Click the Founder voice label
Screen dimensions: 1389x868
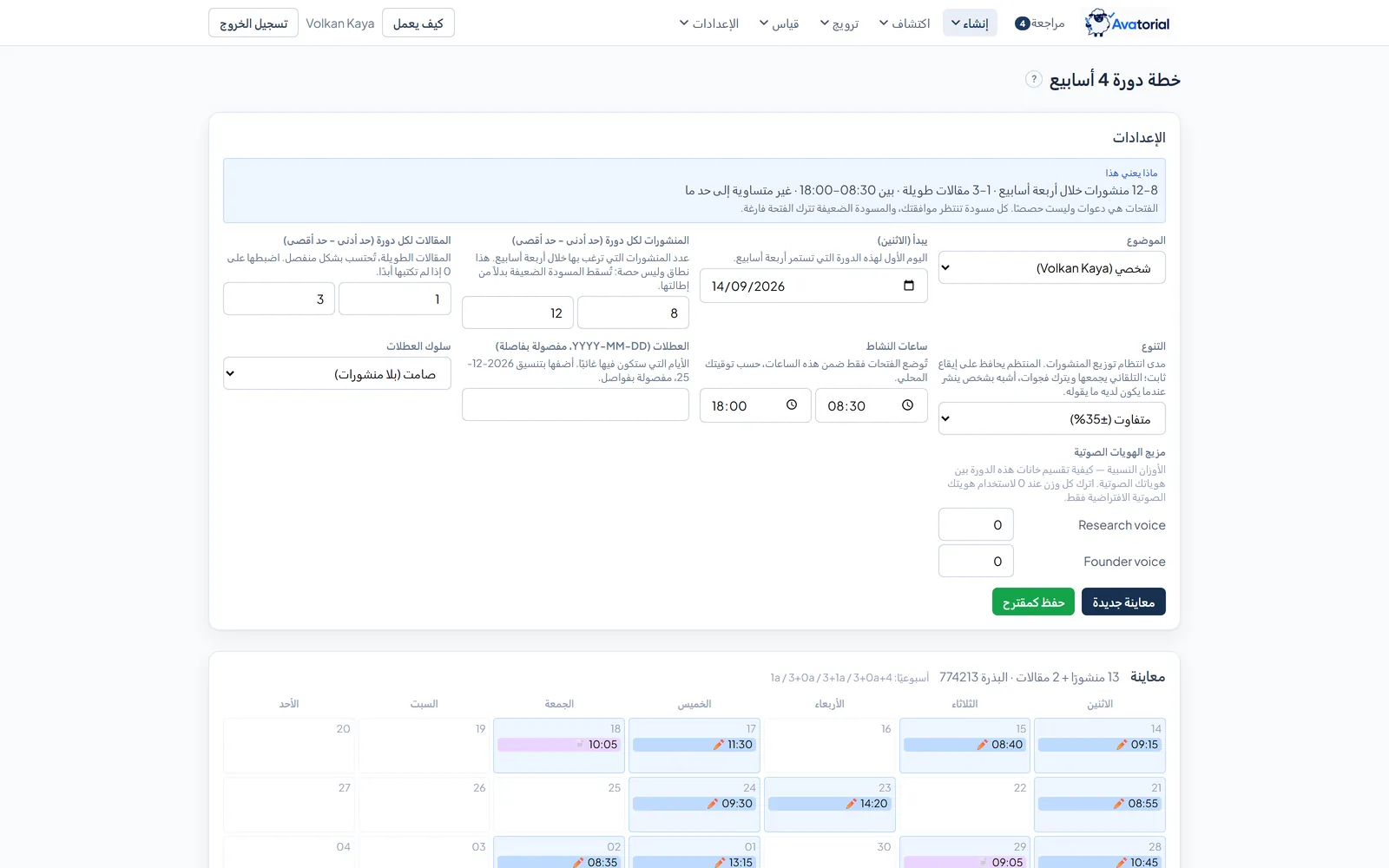click(x=1124, y=562)
